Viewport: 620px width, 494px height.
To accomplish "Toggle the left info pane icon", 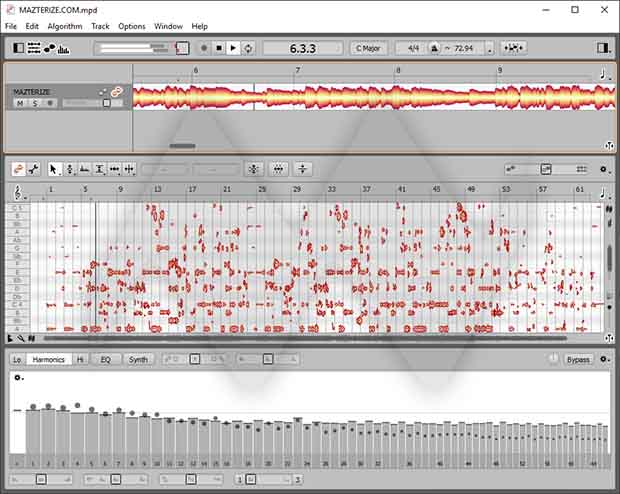I will click(x=19, y=48).
